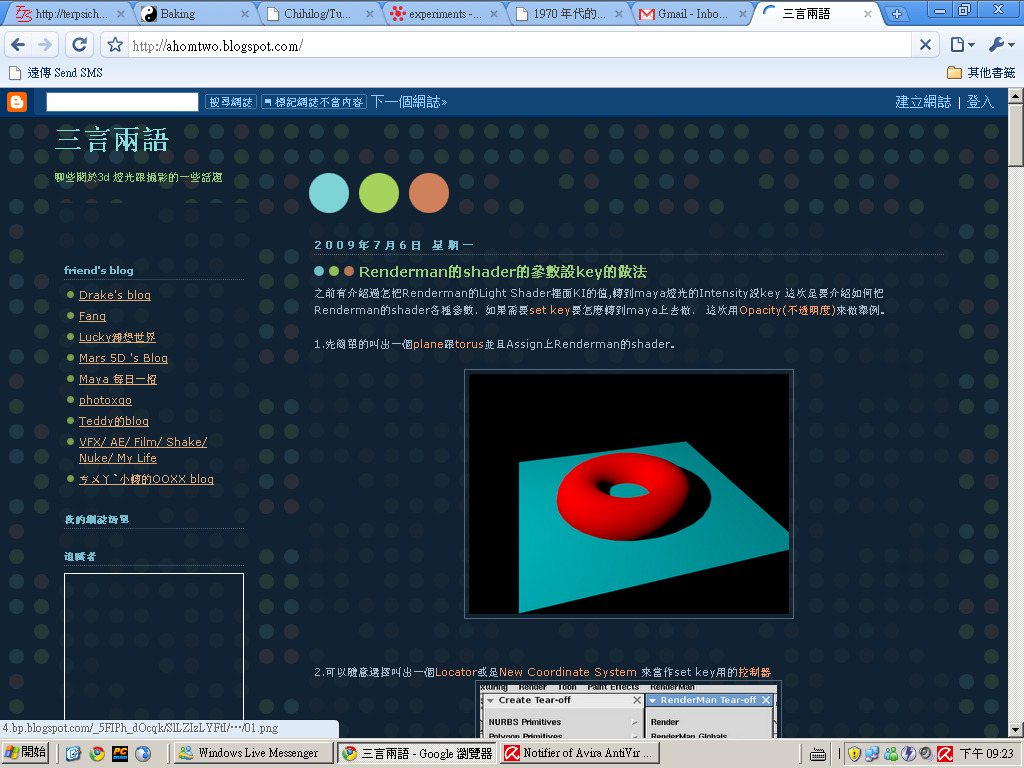Open the Renderman shader post title
The width and height of the screenshot is (1024, 768).
503,272
